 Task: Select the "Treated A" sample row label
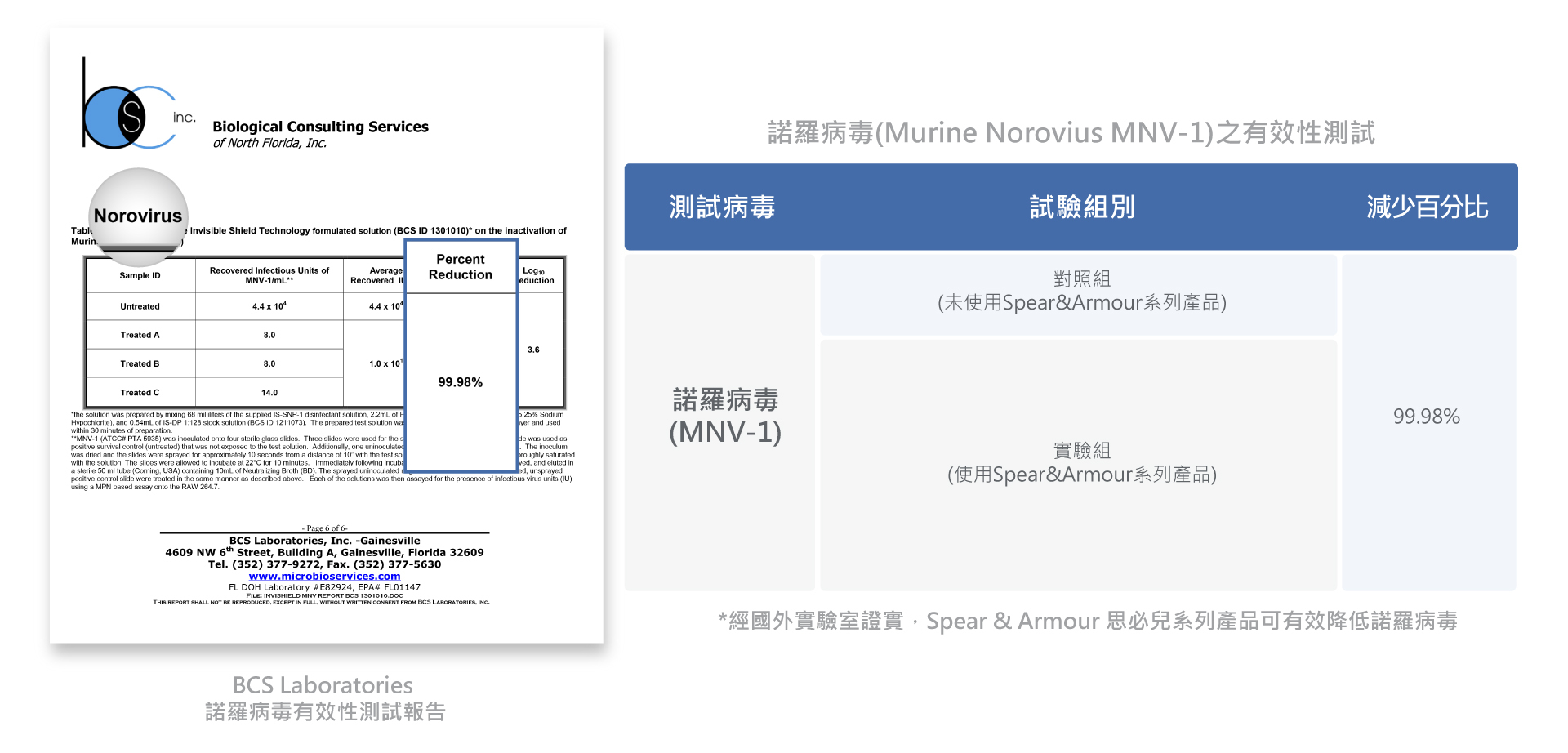point(140,335)
